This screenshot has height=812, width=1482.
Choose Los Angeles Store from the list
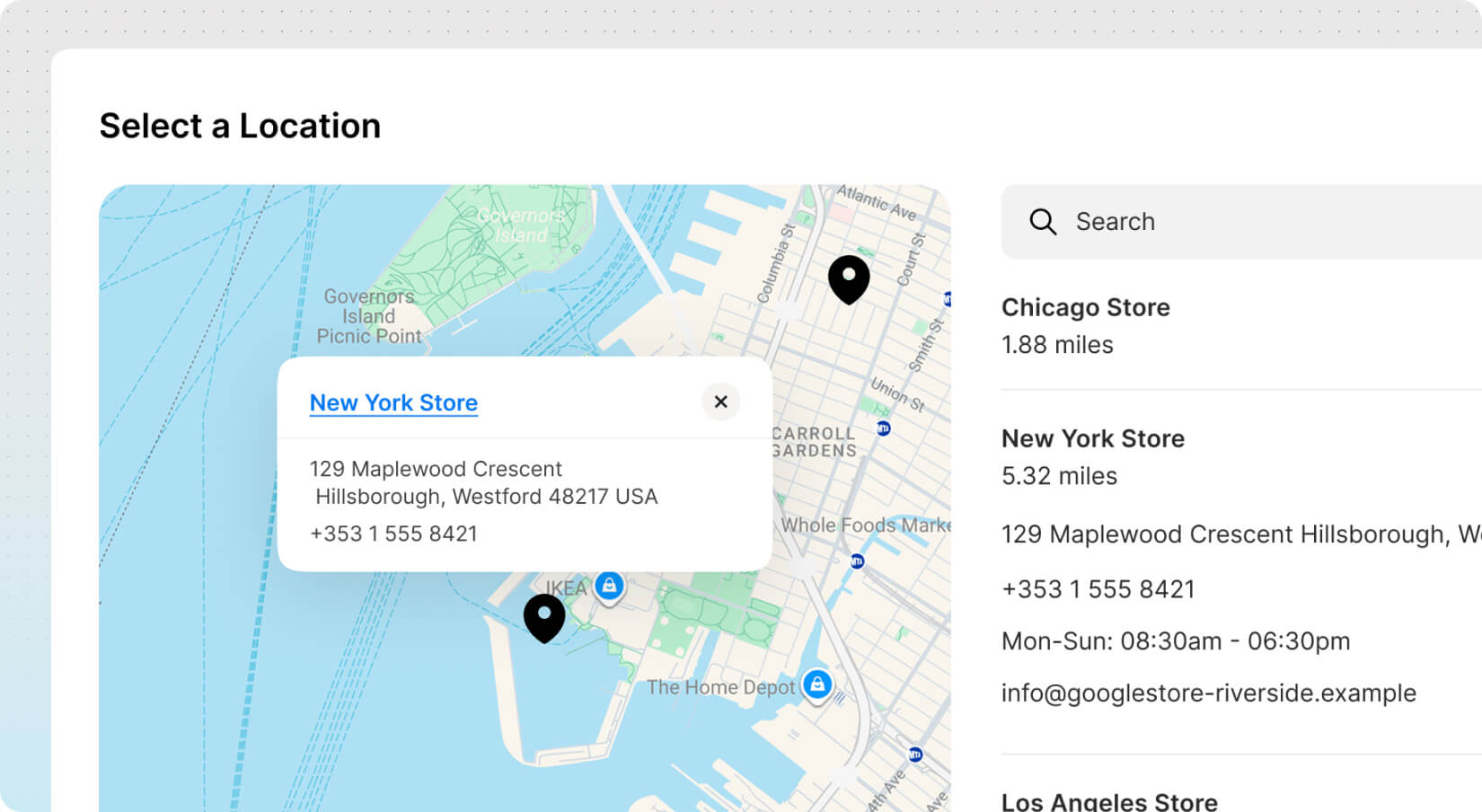point(1108,800)
